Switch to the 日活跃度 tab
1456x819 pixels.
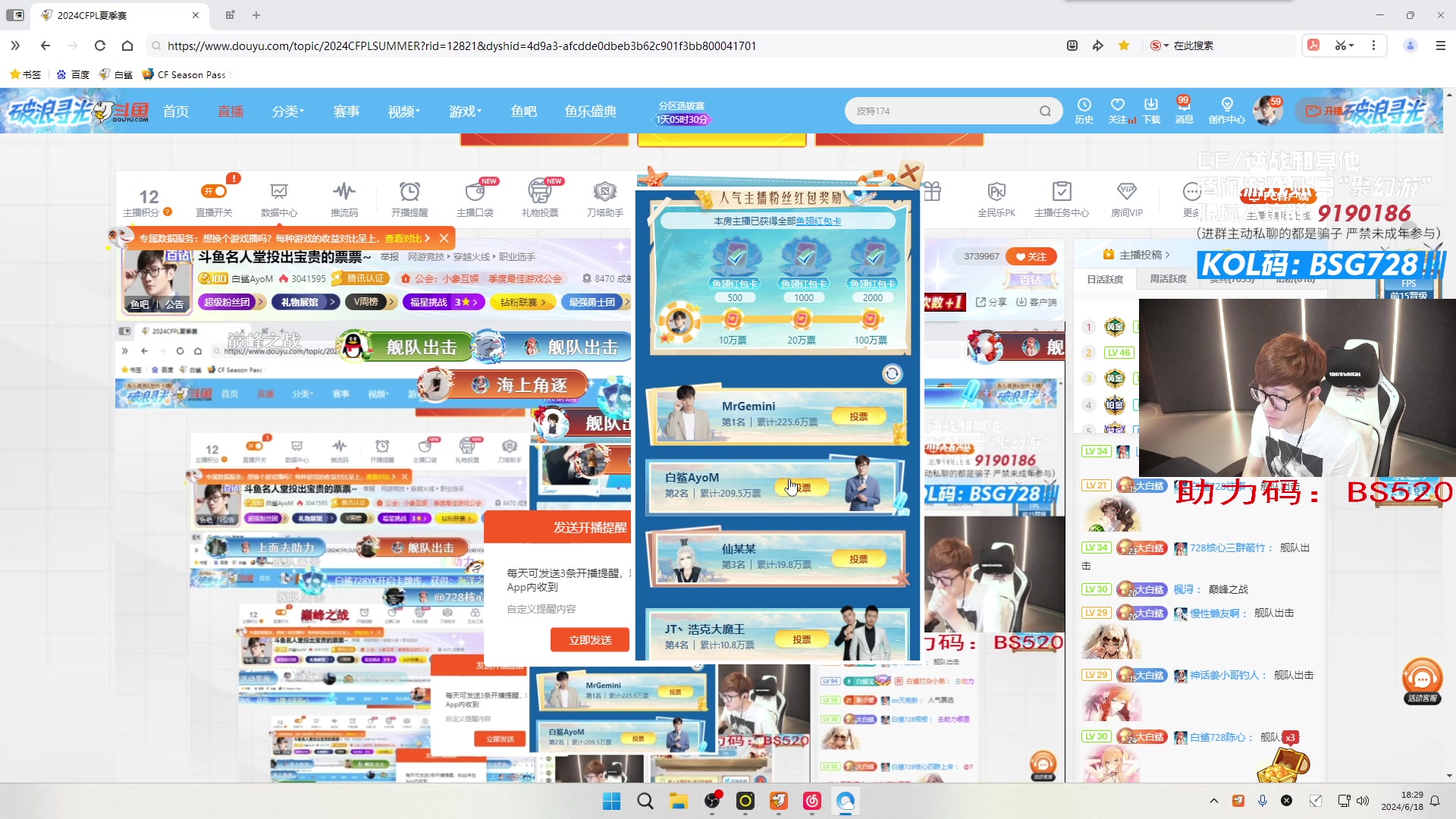coord(1105,279)
